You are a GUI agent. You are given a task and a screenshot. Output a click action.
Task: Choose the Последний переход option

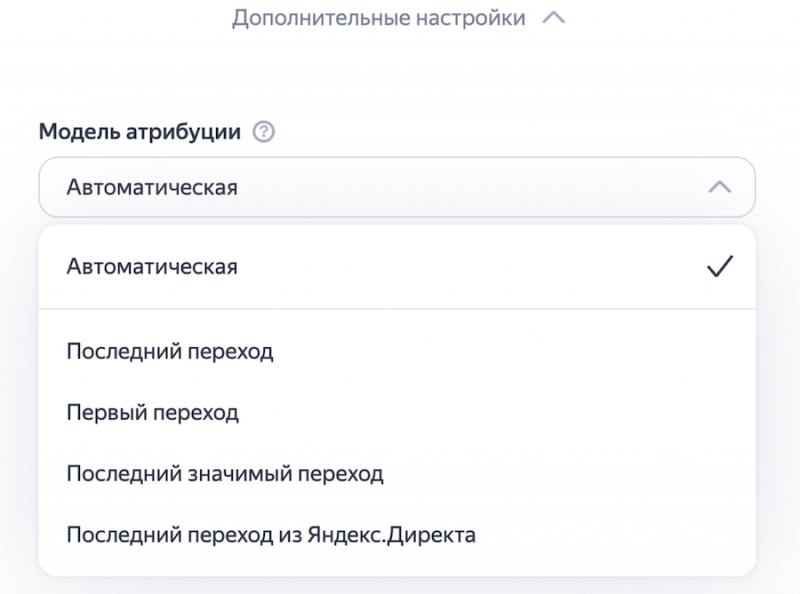click(170, 351)
